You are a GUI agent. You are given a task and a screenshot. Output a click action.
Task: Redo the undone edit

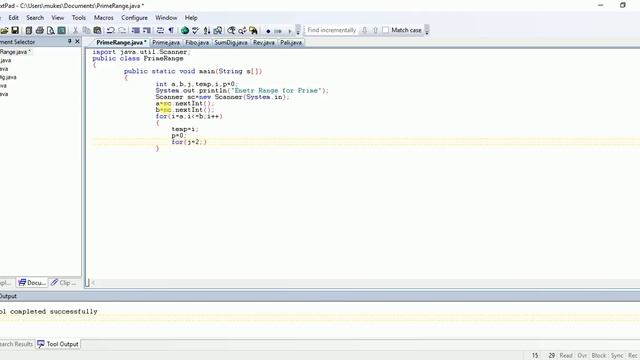(122, 31)
